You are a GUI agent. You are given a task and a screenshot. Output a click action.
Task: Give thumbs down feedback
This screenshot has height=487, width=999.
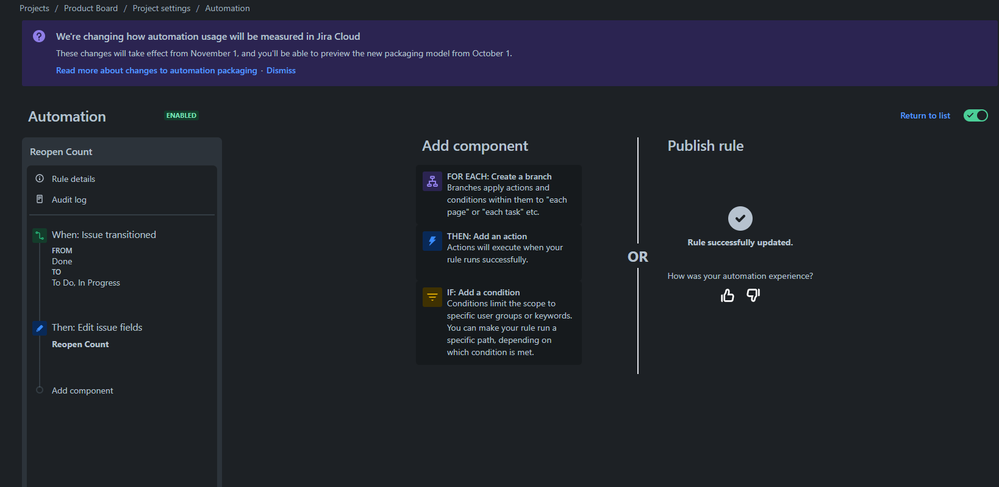(753, 295)
